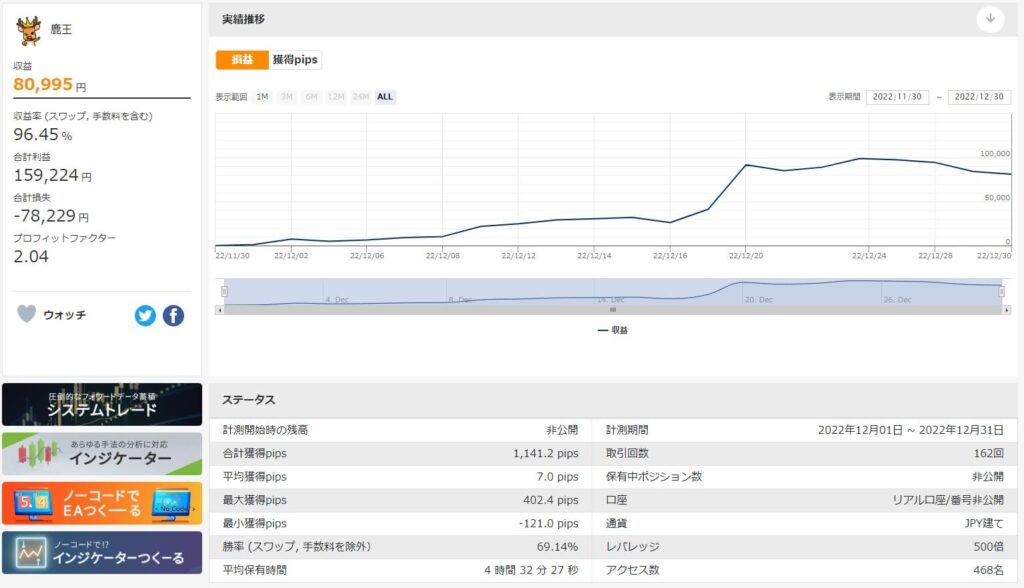Click the left handle of chart navigator

pyautogui.click(x=224, y=291)
